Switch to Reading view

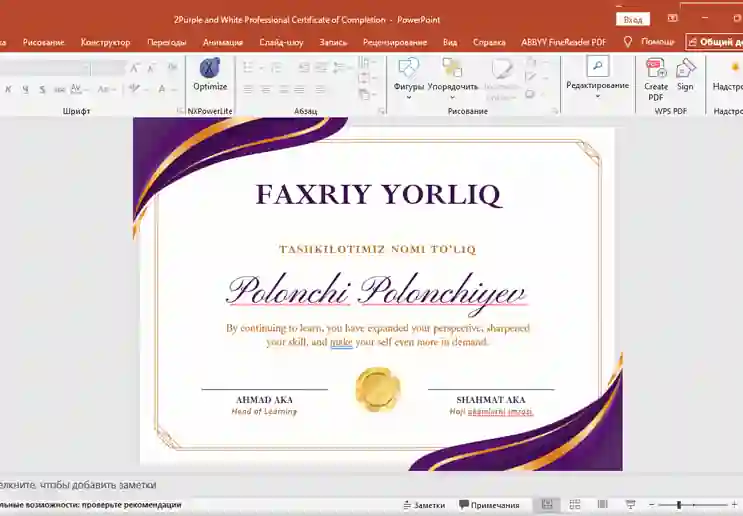click(602, 505)
